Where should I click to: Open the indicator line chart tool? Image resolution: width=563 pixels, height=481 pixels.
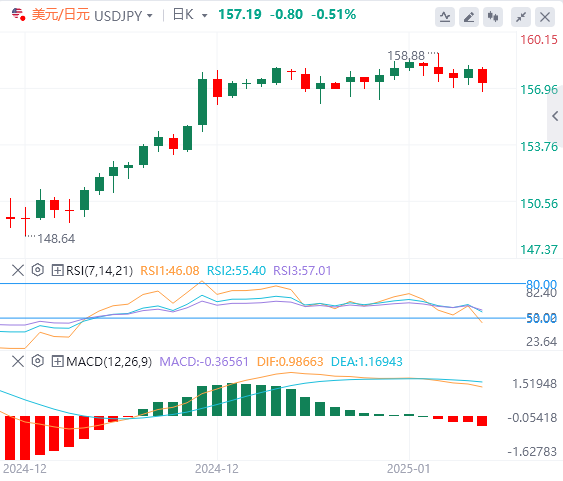445,17
